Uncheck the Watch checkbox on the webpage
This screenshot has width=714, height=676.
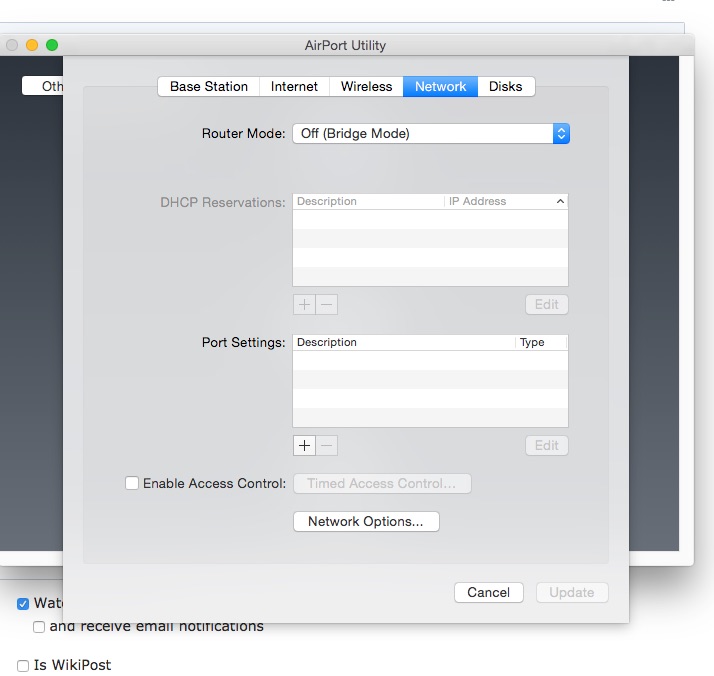[x=23, y=604]
